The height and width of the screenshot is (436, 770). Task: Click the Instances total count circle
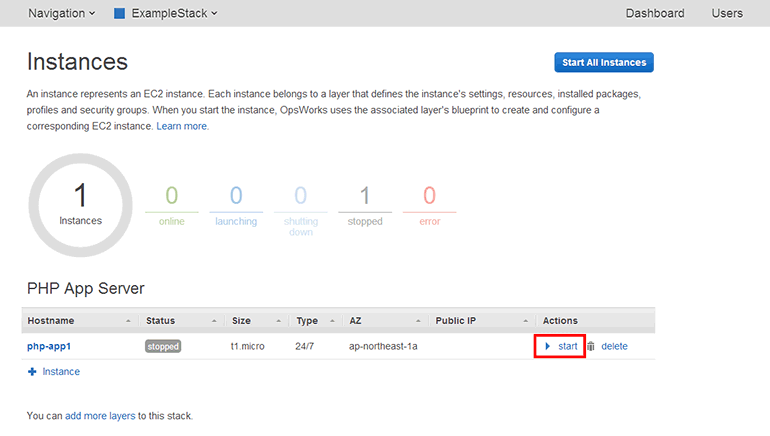(x=81, y=205)
